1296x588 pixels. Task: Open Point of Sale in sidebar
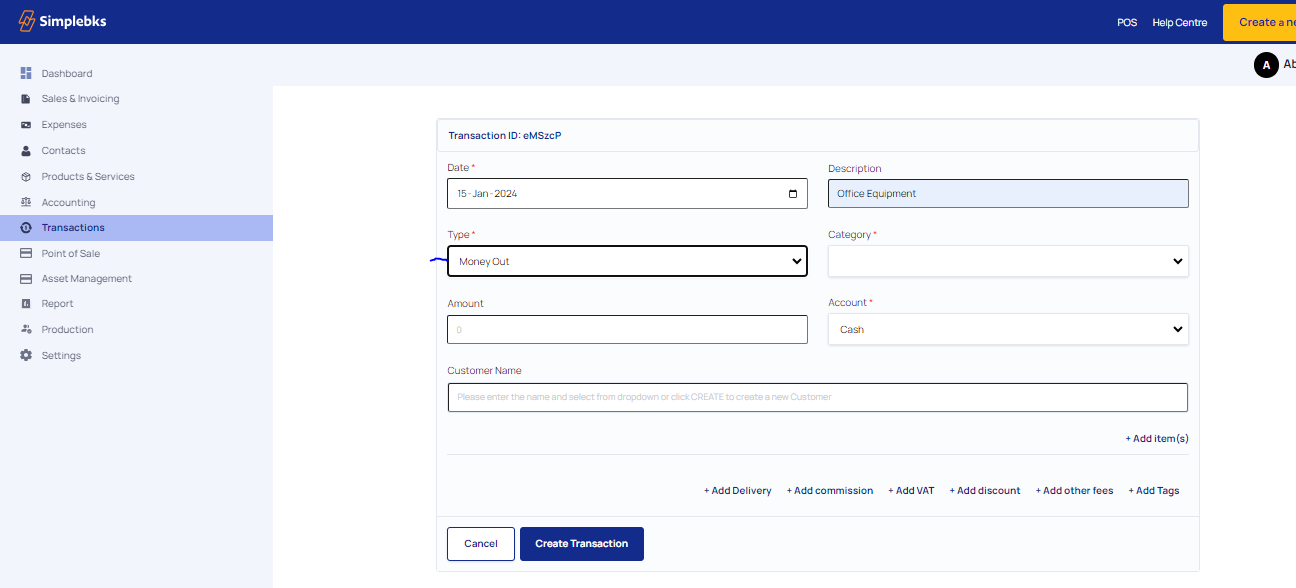tap(70, 254)
